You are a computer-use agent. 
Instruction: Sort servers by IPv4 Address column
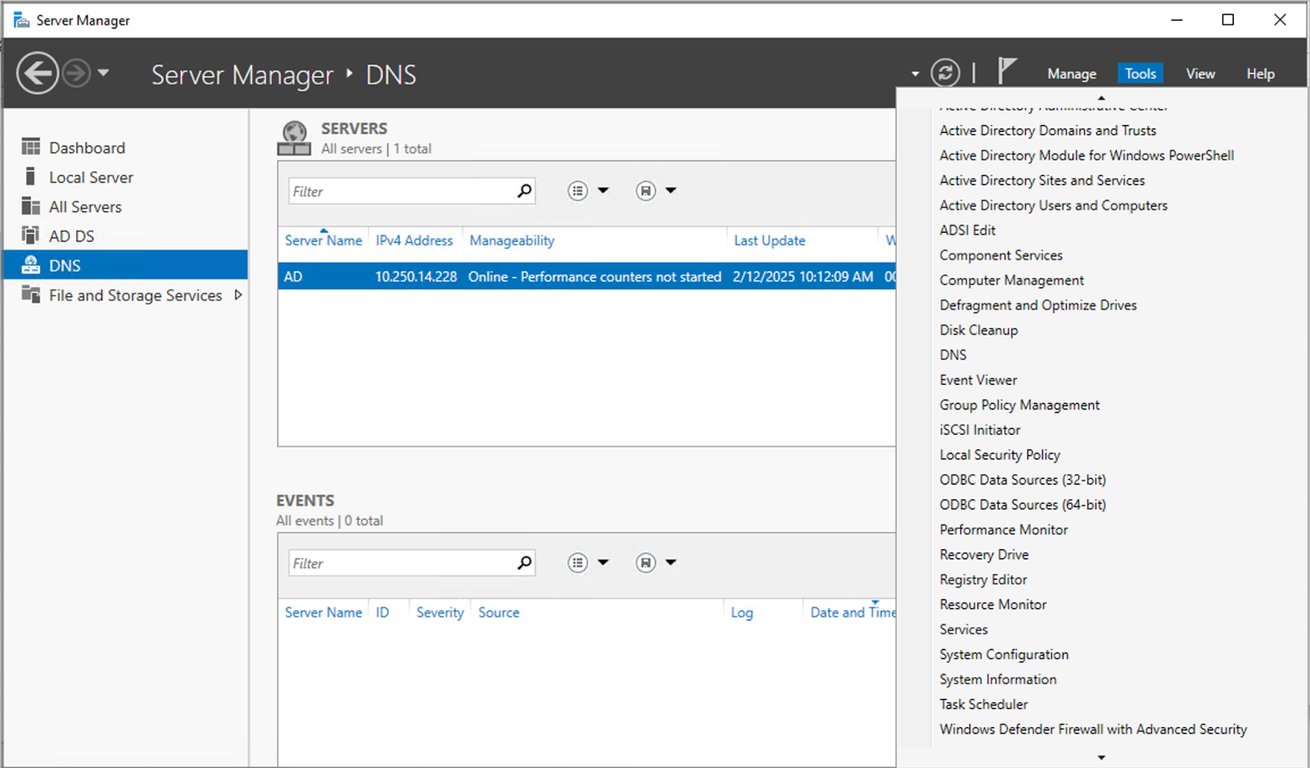click(x=414, y=240)
